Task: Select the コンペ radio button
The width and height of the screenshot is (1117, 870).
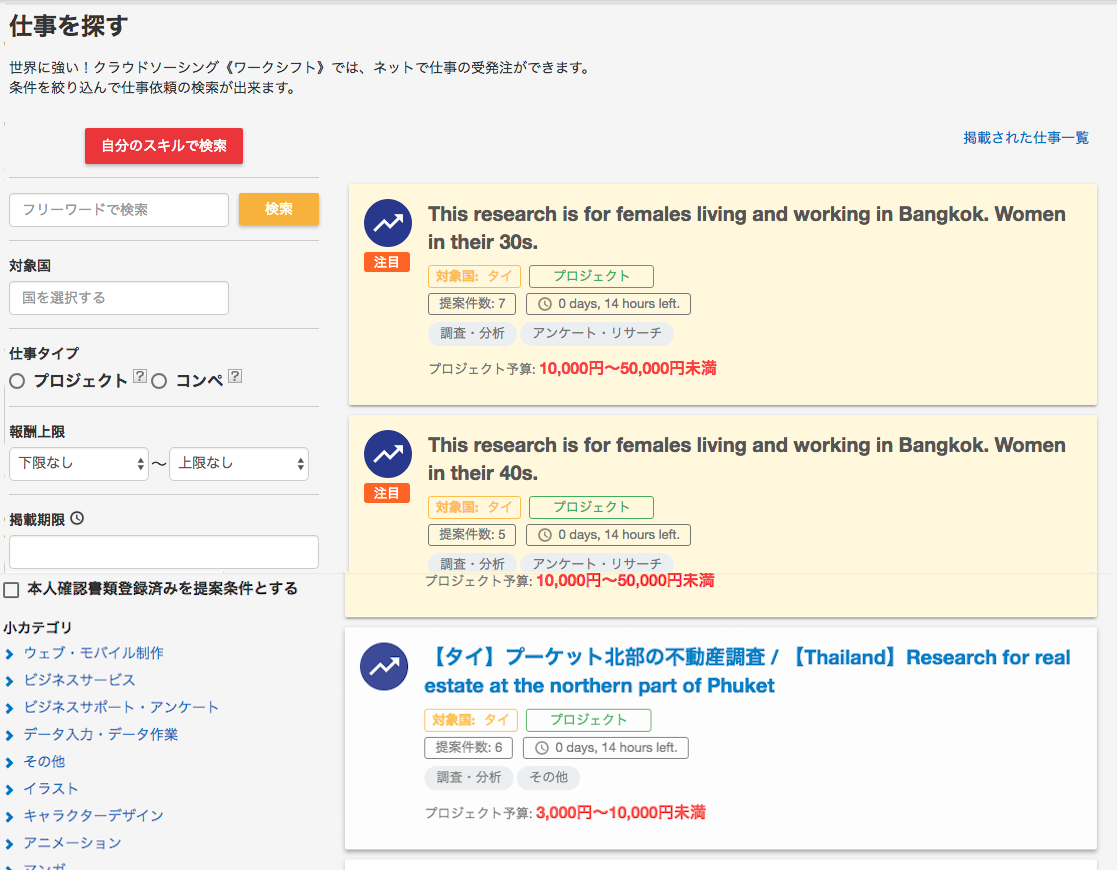Action: [159, 381]
